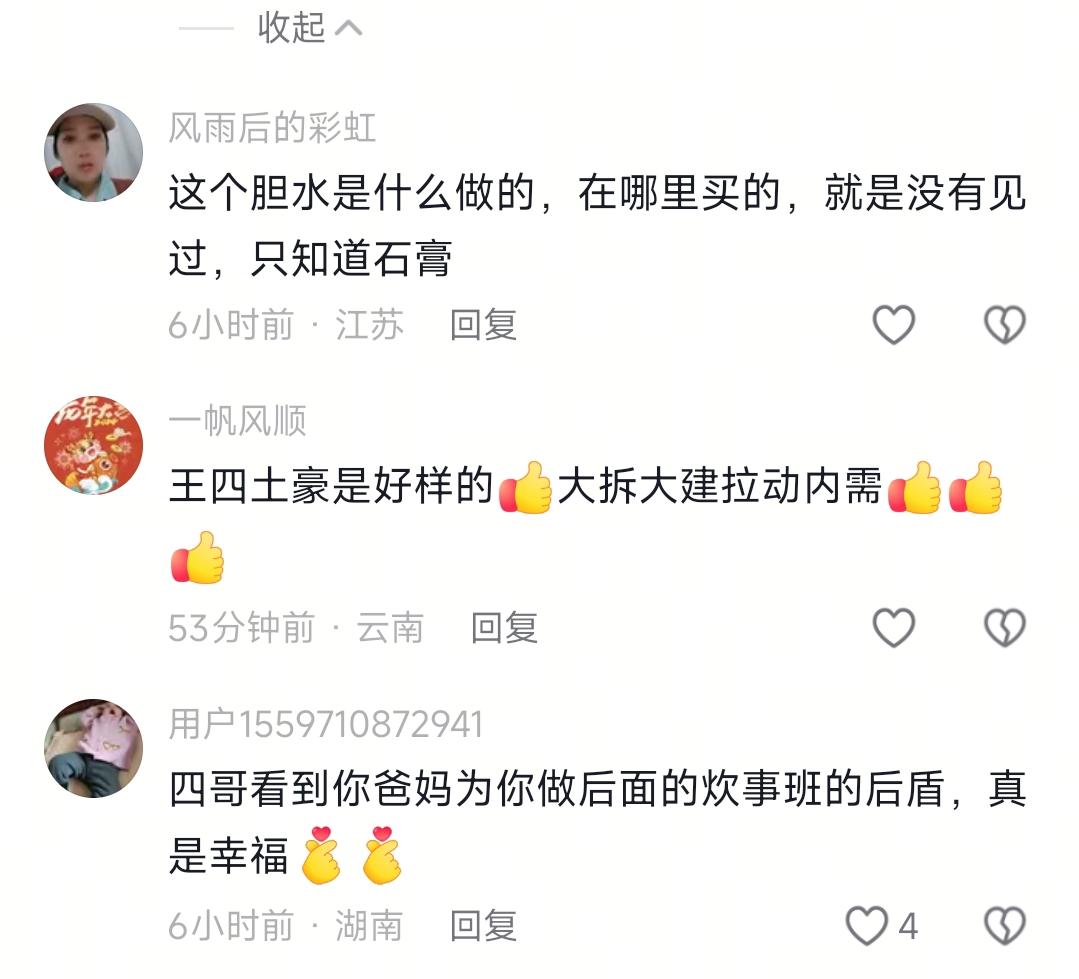
Task: Tap the like count number 4
Action: click(x=908, y=926)
